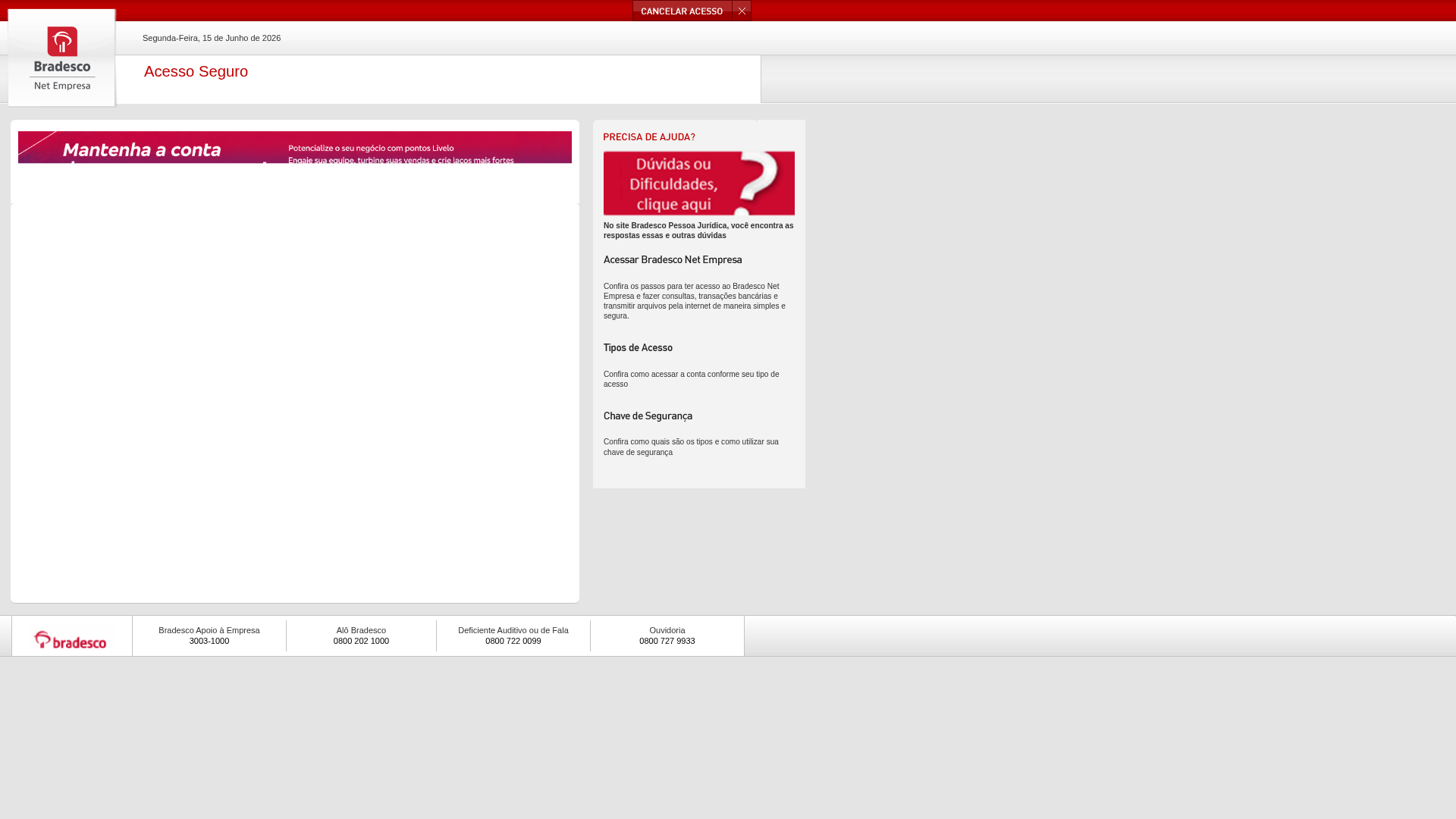Viewport: 1456px width, 819px height.
Task: Click the Bradesco Net Empresa logo
Action: click(x=62, y=58)
